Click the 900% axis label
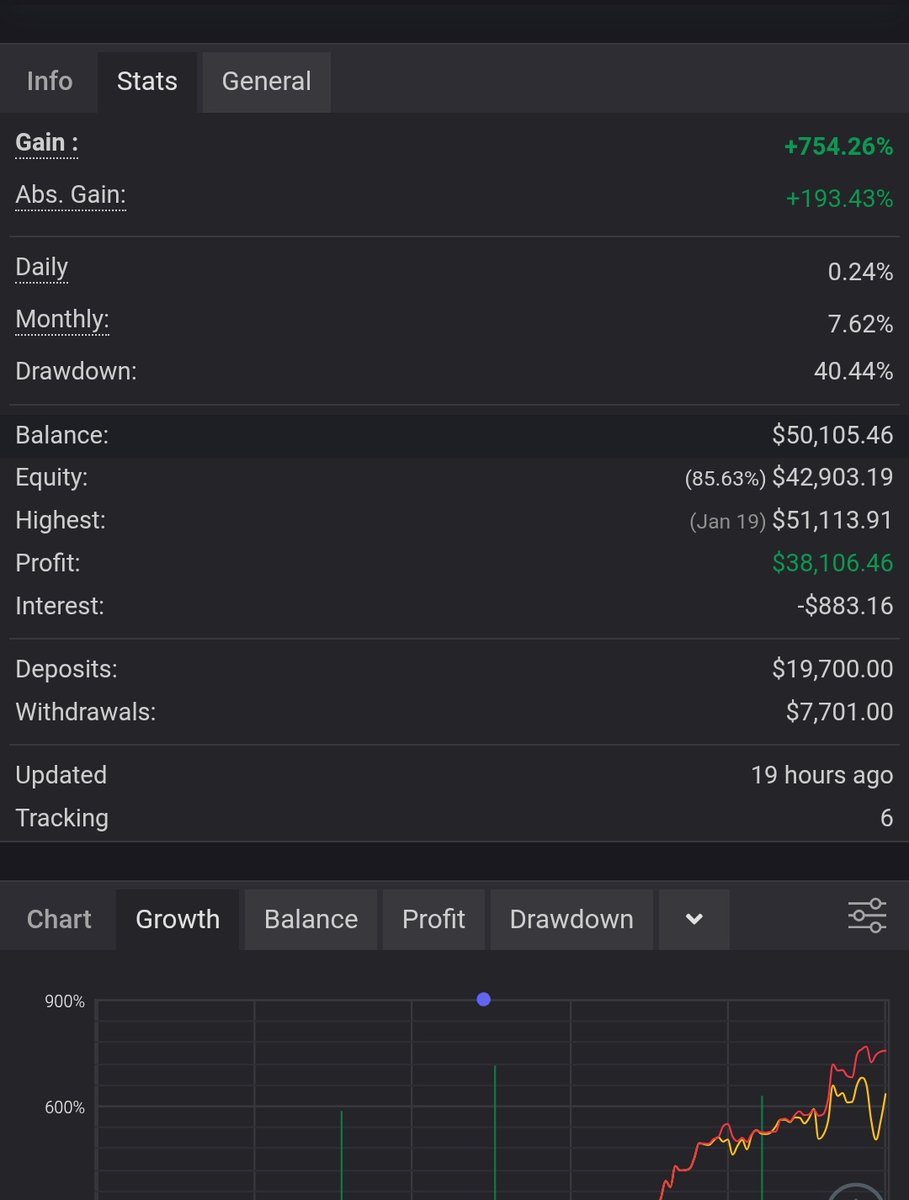 tap(65, 1001)
